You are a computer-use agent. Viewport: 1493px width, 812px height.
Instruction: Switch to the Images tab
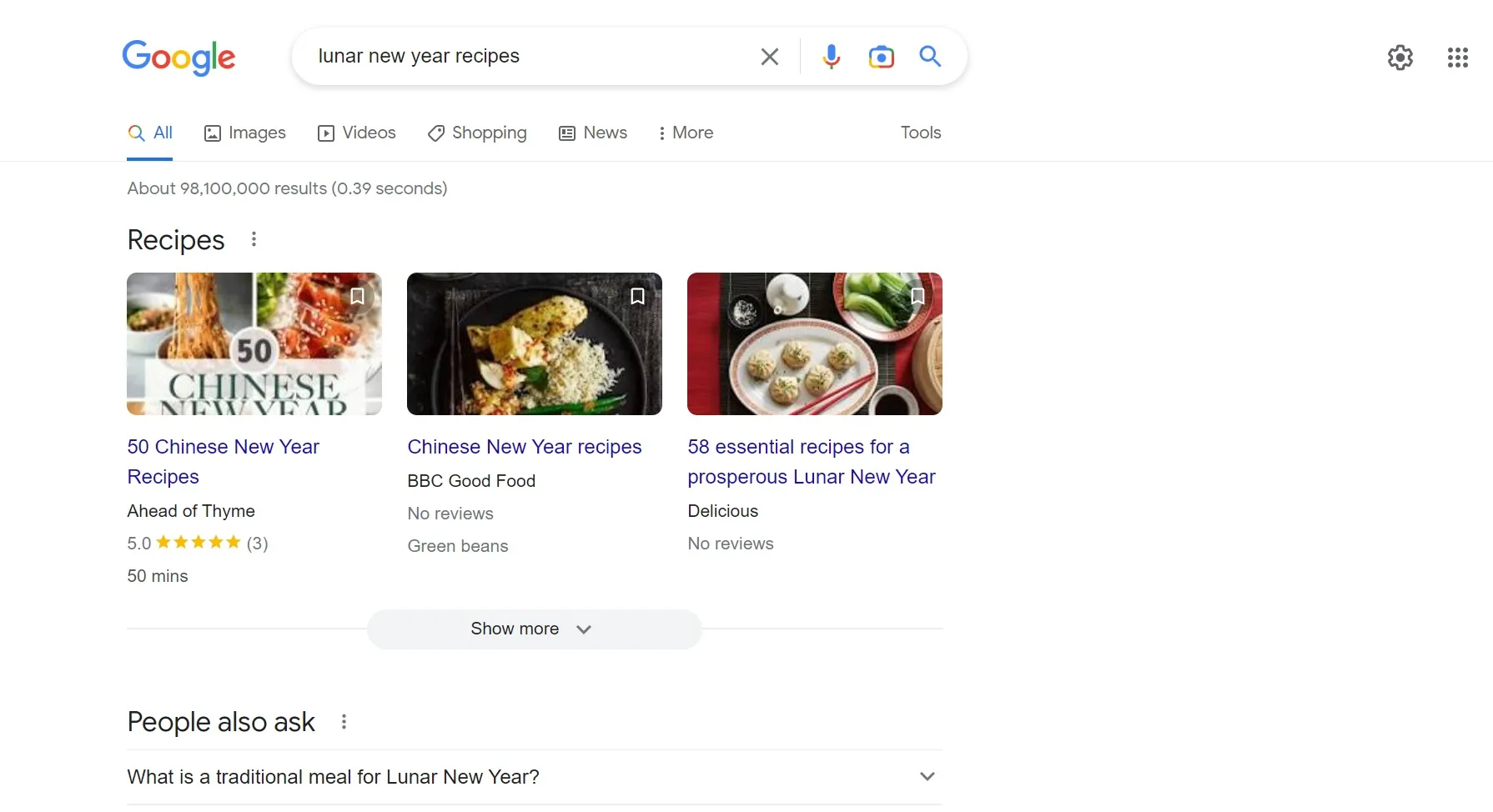tap(245, 133)
